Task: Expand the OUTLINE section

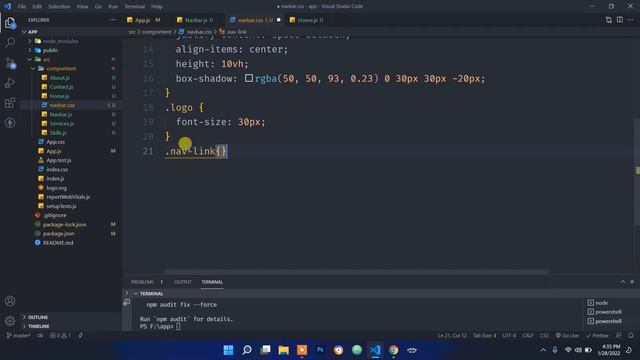Action: 38,317
